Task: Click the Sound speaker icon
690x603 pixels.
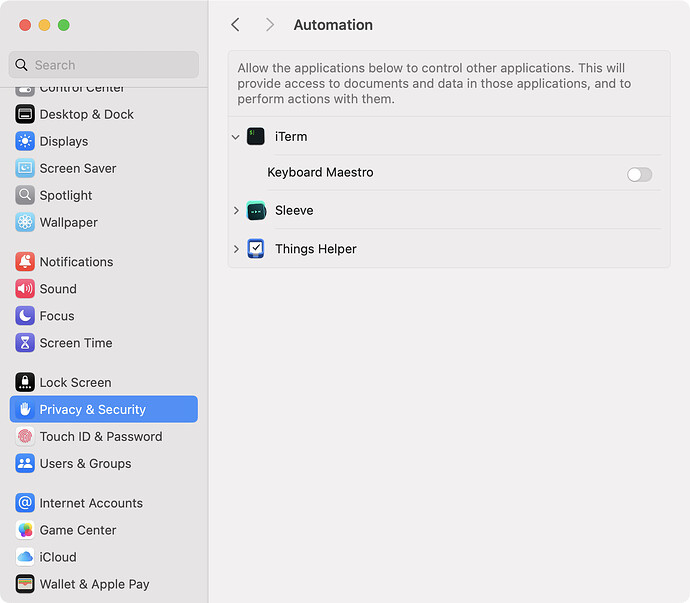Action: [25, 289]
